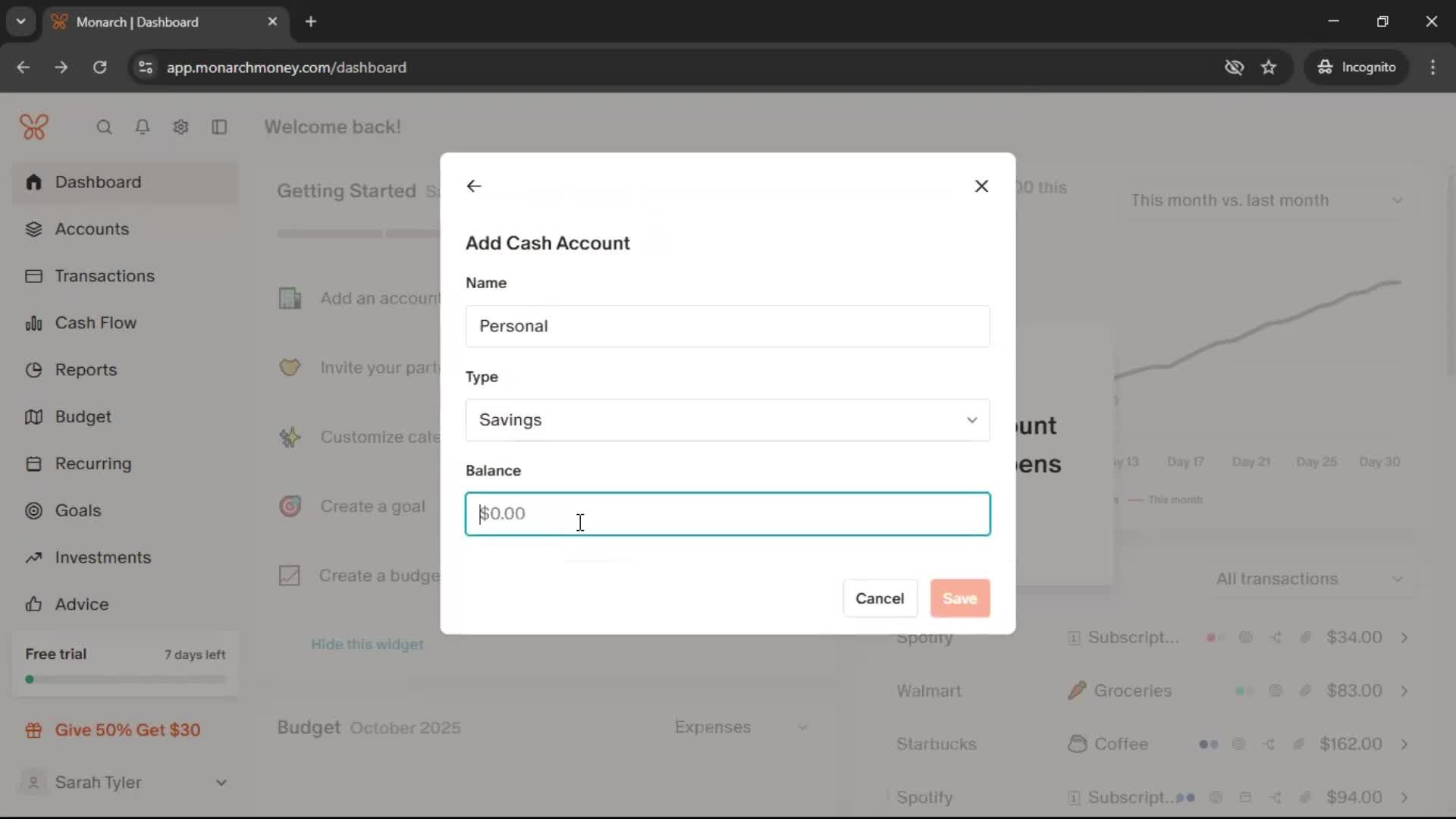Click the third-party cookies eye icon
This screenshot has width=1456, height=819.
pos(1234,67)
